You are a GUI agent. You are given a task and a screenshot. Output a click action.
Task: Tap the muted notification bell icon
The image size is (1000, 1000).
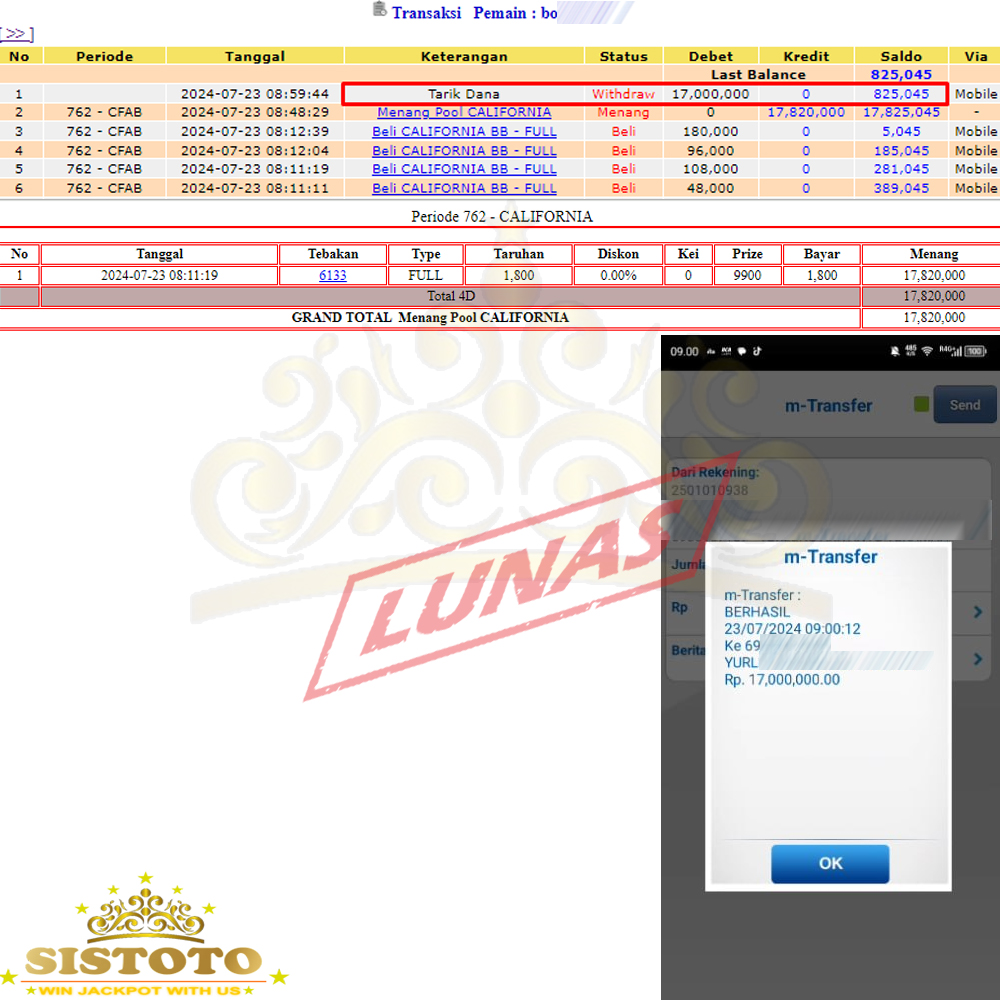(x=894, y=351)
